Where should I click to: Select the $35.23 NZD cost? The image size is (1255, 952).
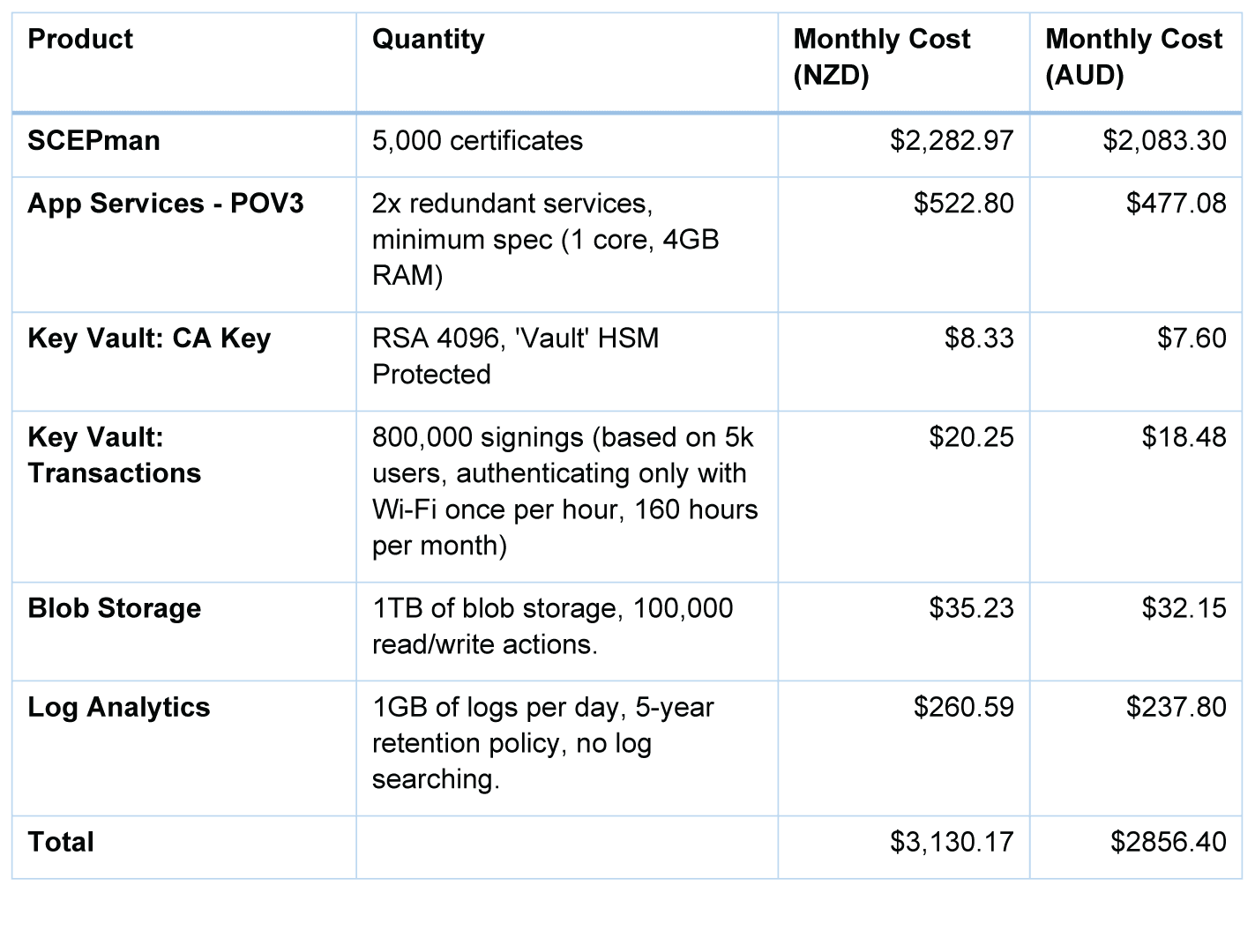pyautogui.click(x=971, y=608)
